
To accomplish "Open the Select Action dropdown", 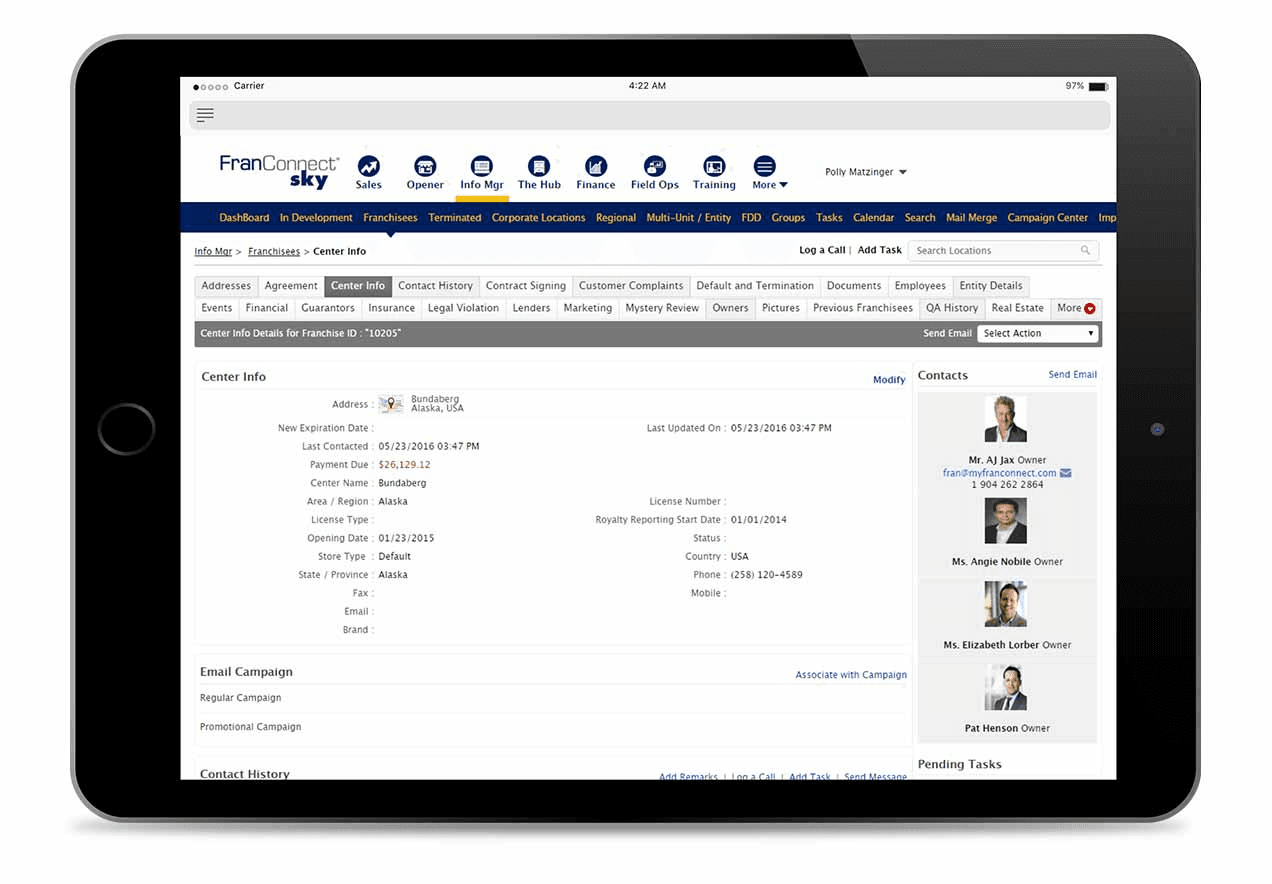I will pos(1038,333).
